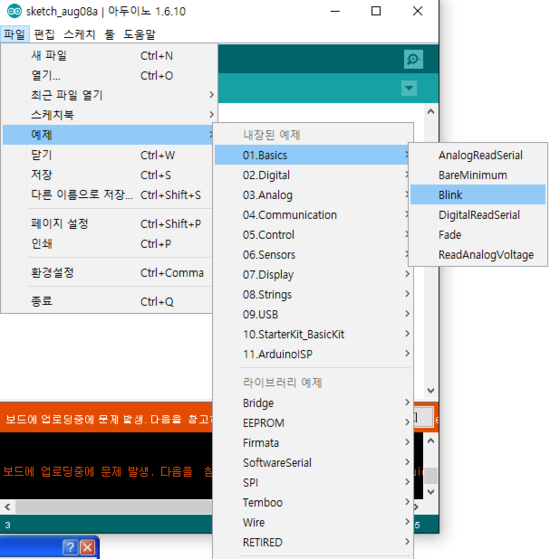Expand 최근 파일 열기 submenu
Screen dimensions: 550x559
(109, 95)
